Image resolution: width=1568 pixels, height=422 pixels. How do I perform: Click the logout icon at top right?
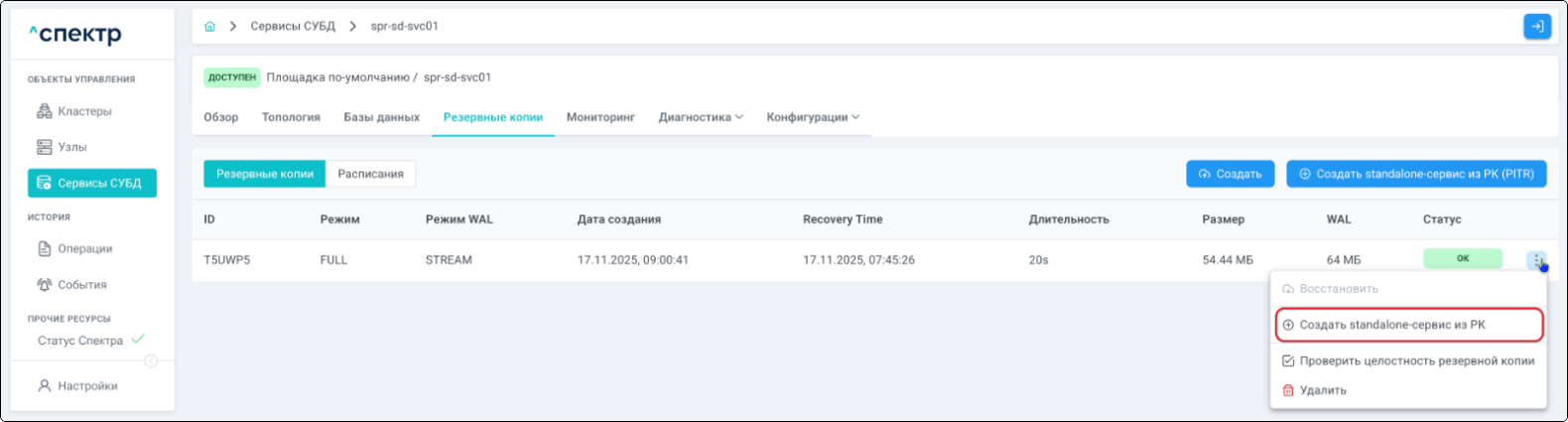1536,27
